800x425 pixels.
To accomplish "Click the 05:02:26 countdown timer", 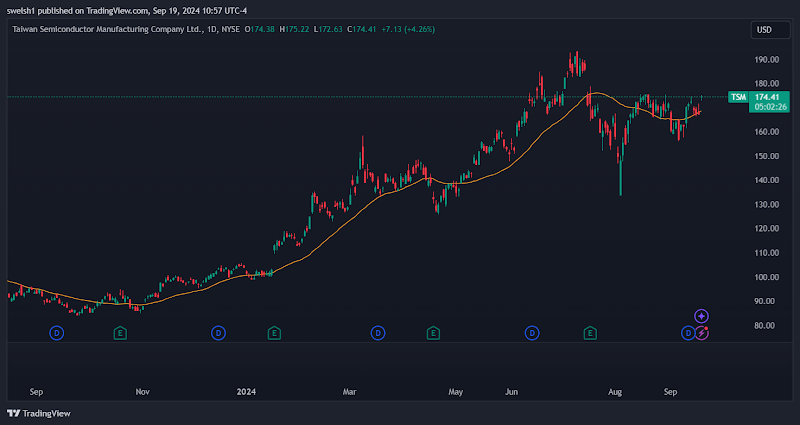I will 770,107.
